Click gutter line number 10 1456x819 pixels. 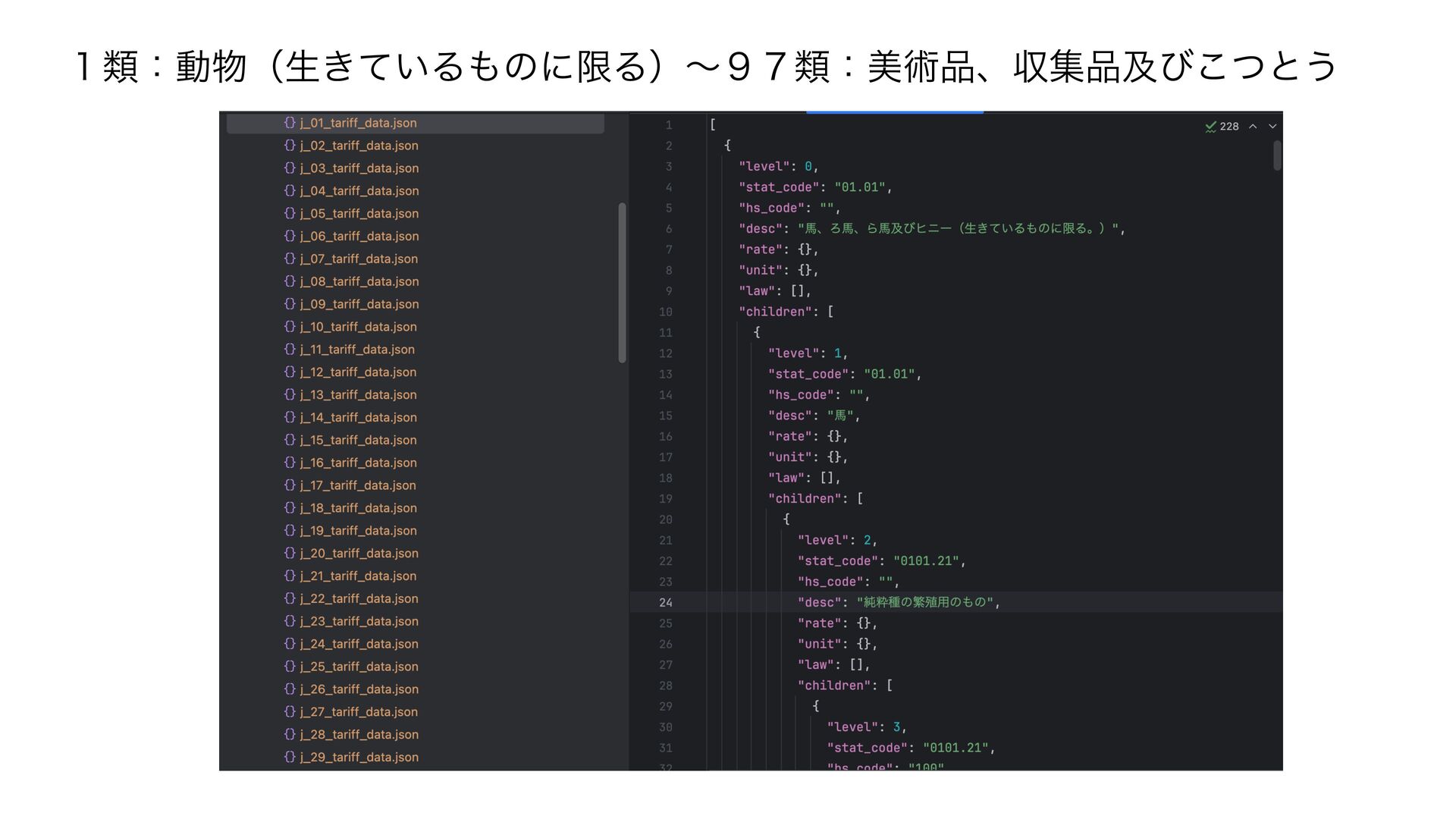pos(665,312)
